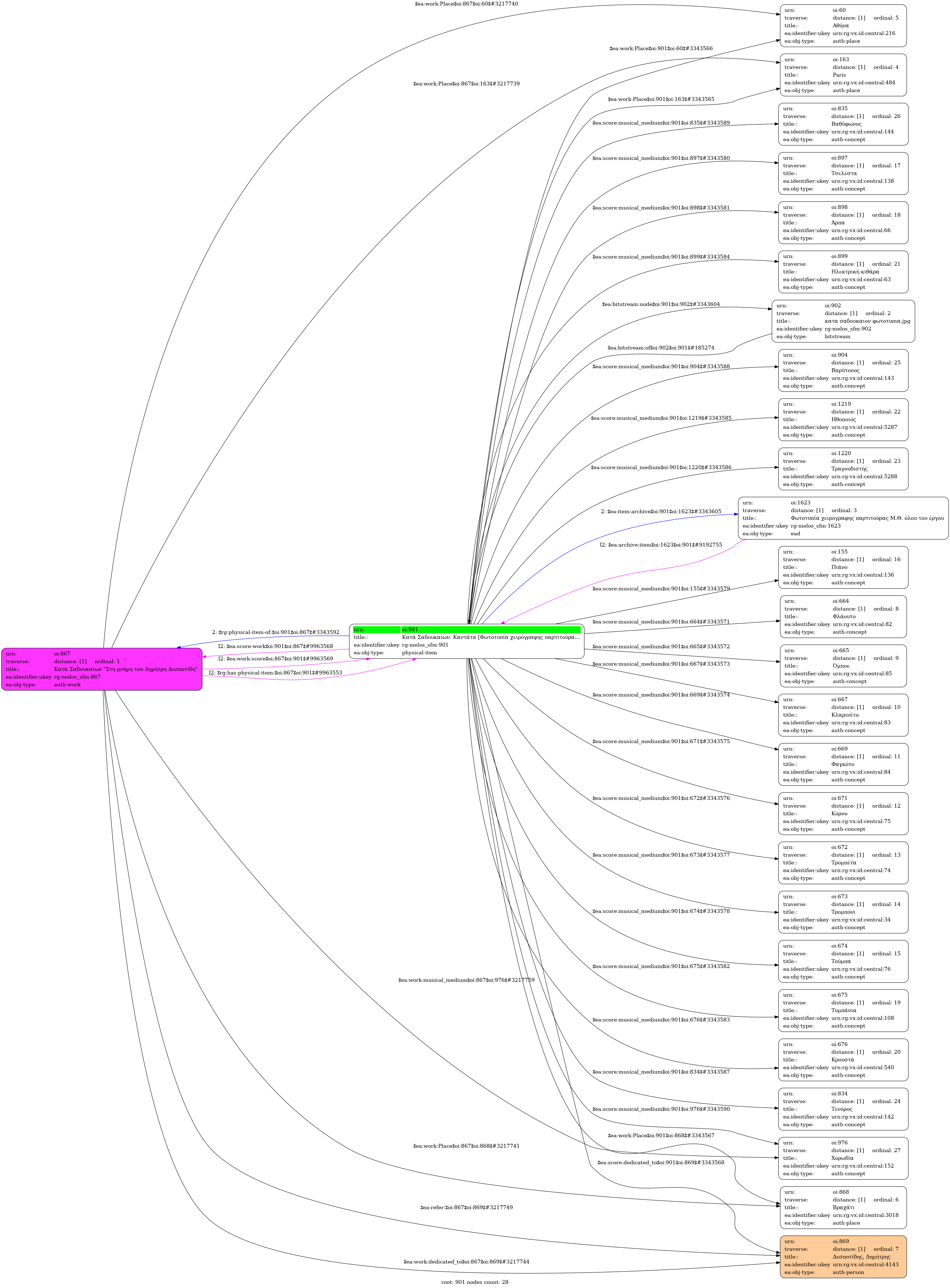Select the Φλάουτο concept node oi:664

click(843, 617)
